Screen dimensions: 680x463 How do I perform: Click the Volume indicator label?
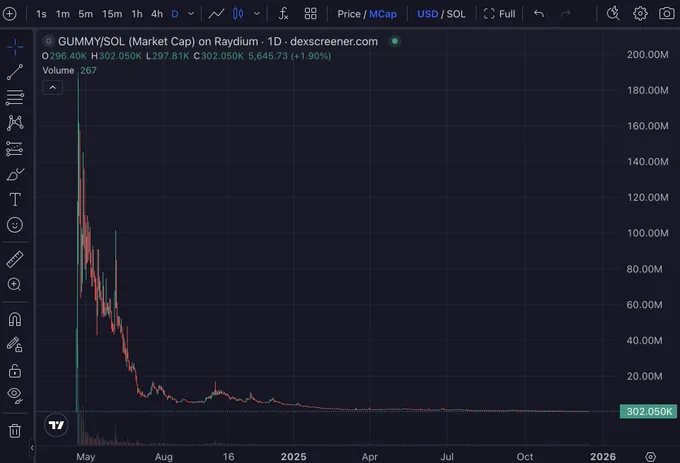(x=58, y=70)
